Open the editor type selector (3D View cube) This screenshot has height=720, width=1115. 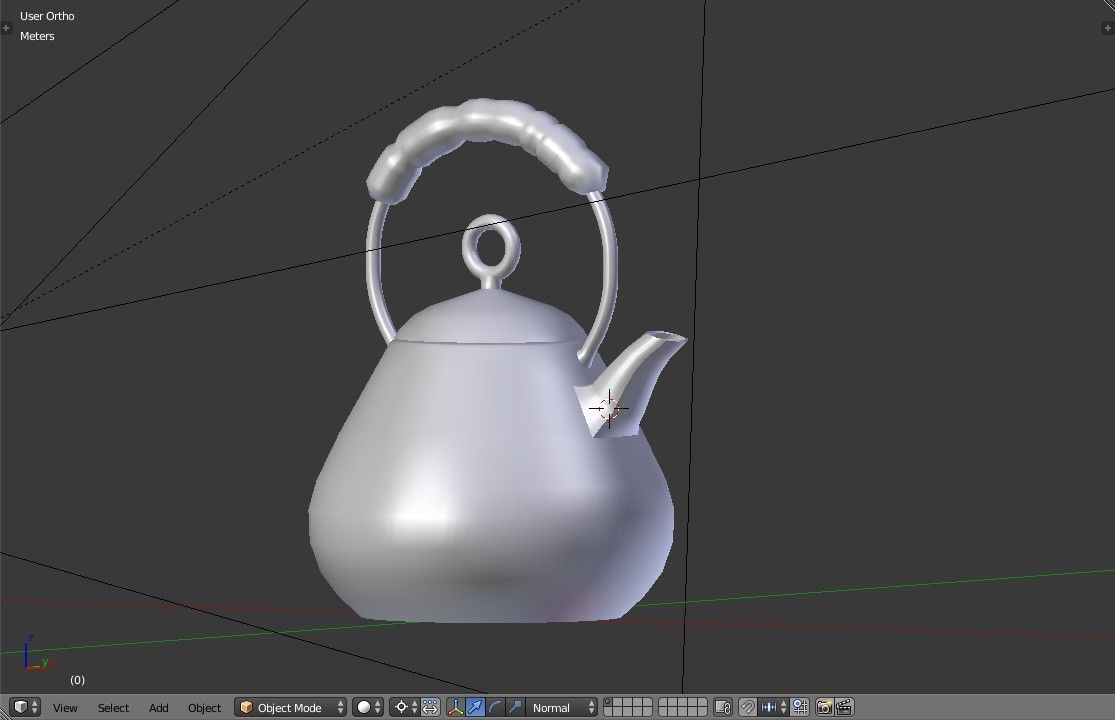pos(25,707)
